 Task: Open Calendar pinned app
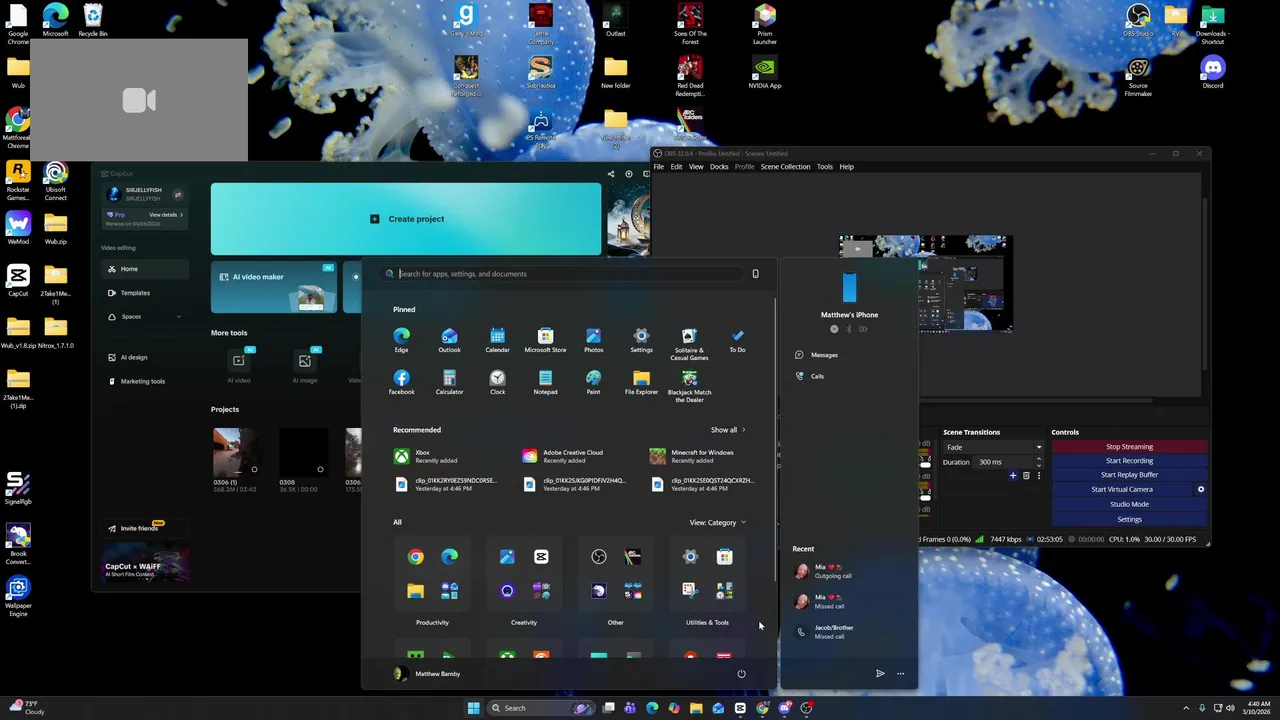click(x=497, y=340)
